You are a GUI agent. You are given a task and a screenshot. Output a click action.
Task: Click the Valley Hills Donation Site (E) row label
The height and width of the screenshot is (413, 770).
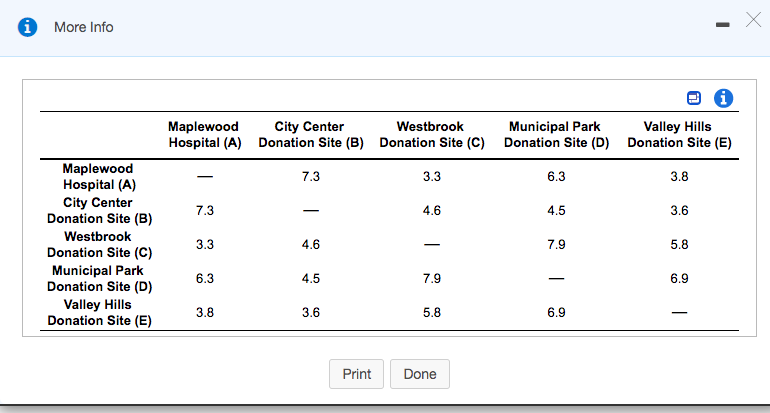click(99, 312)
